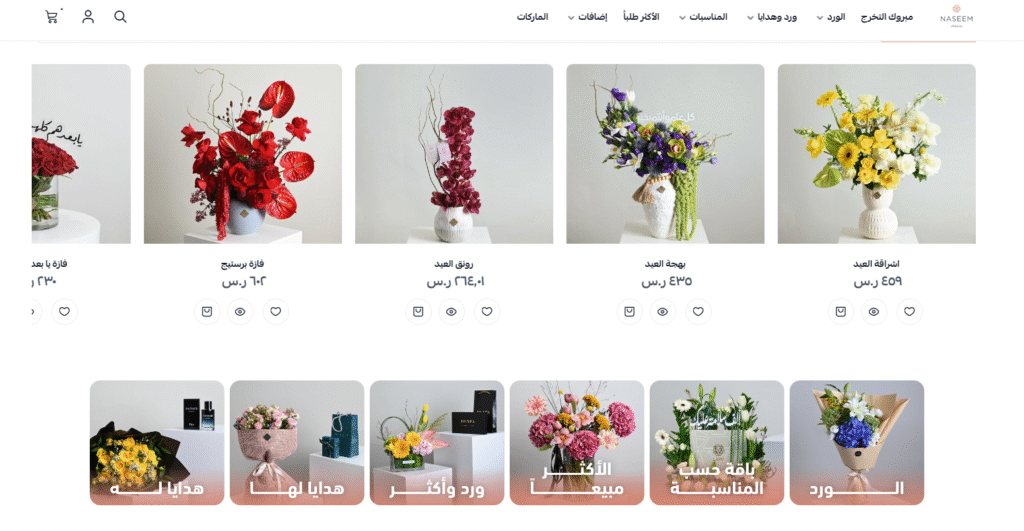
Task: Open the shopping cart icon
Action: pyautogui.click(x=52, y=17)
